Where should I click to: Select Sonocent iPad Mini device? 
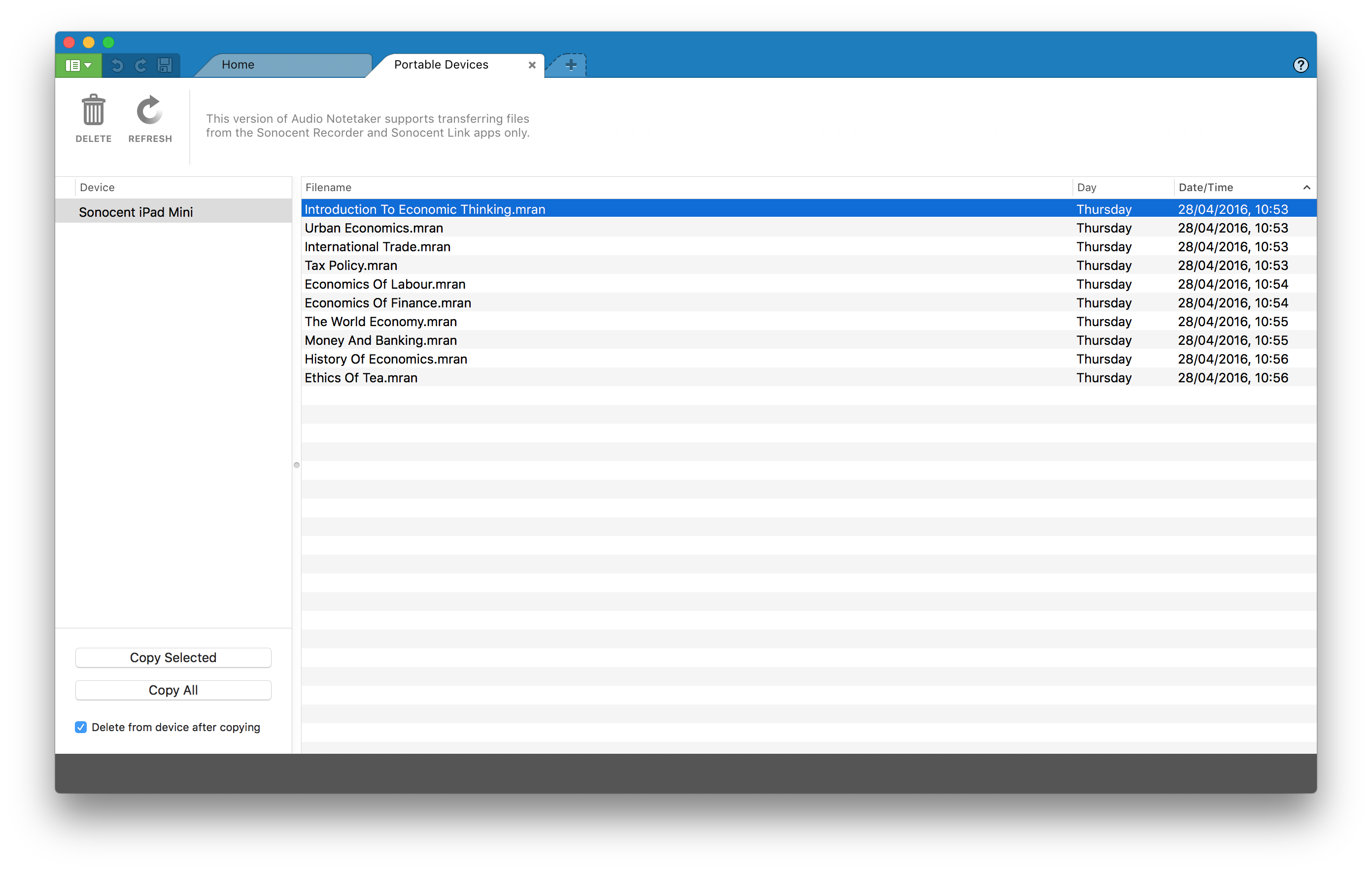[x=136, y=212]
